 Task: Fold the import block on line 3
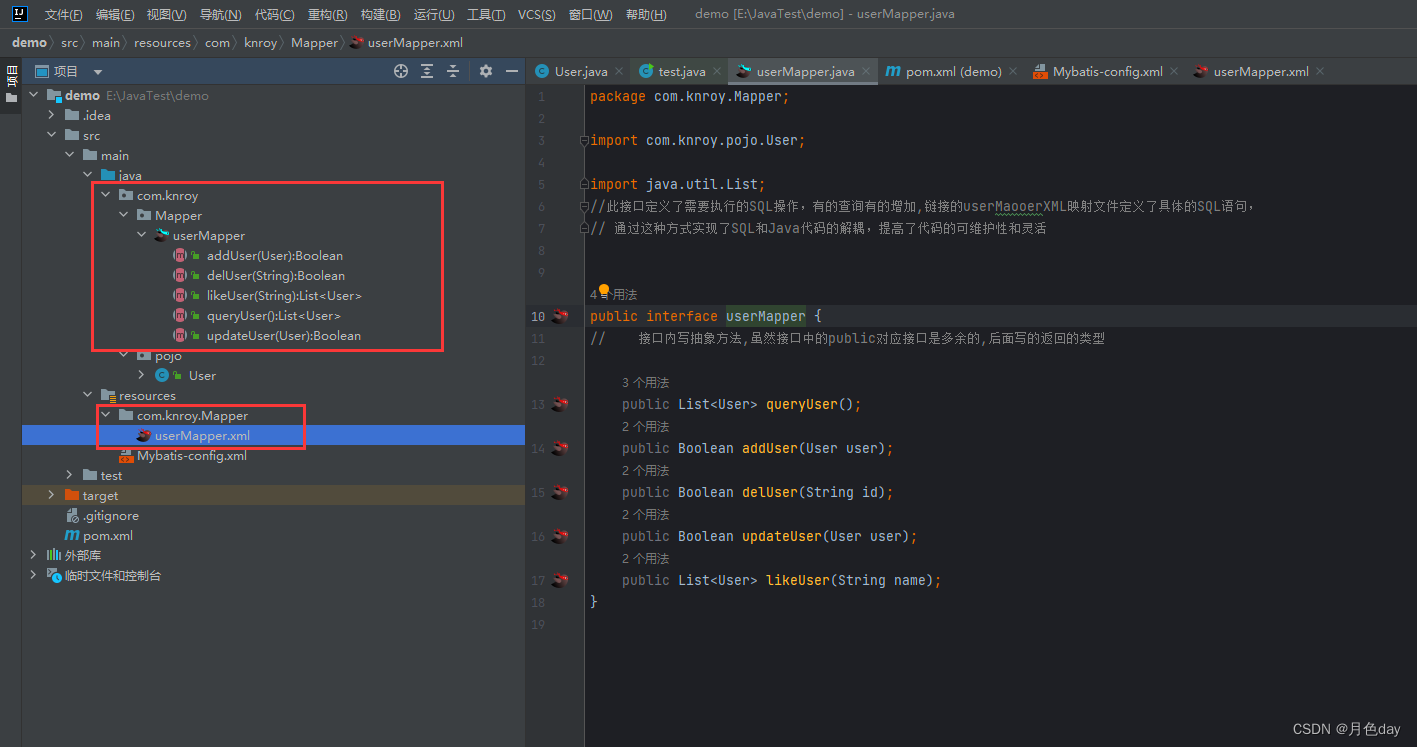[x=584, y=141]
